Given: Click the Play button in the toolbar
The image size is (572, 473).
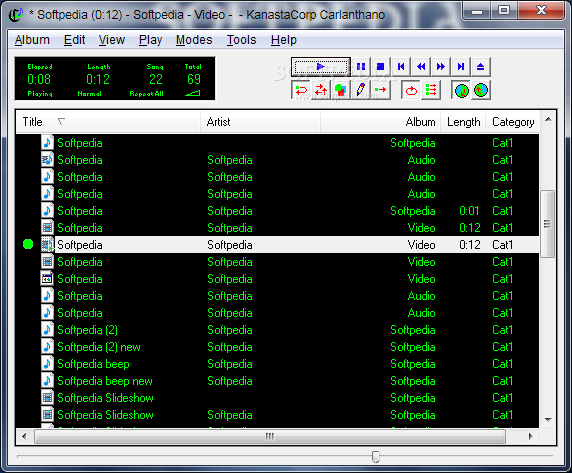Looking at the screenshot, I should pos(321,67).
